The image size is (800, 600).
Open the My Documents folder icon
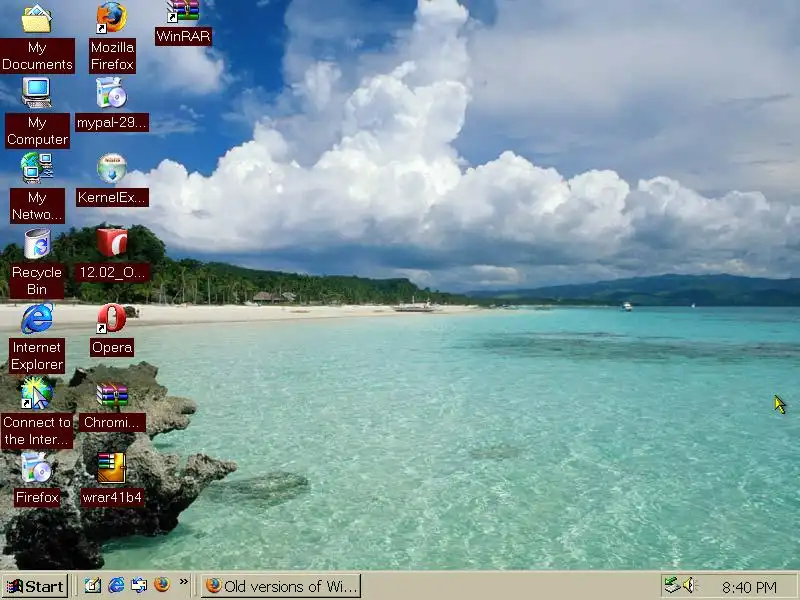(37, 19)
